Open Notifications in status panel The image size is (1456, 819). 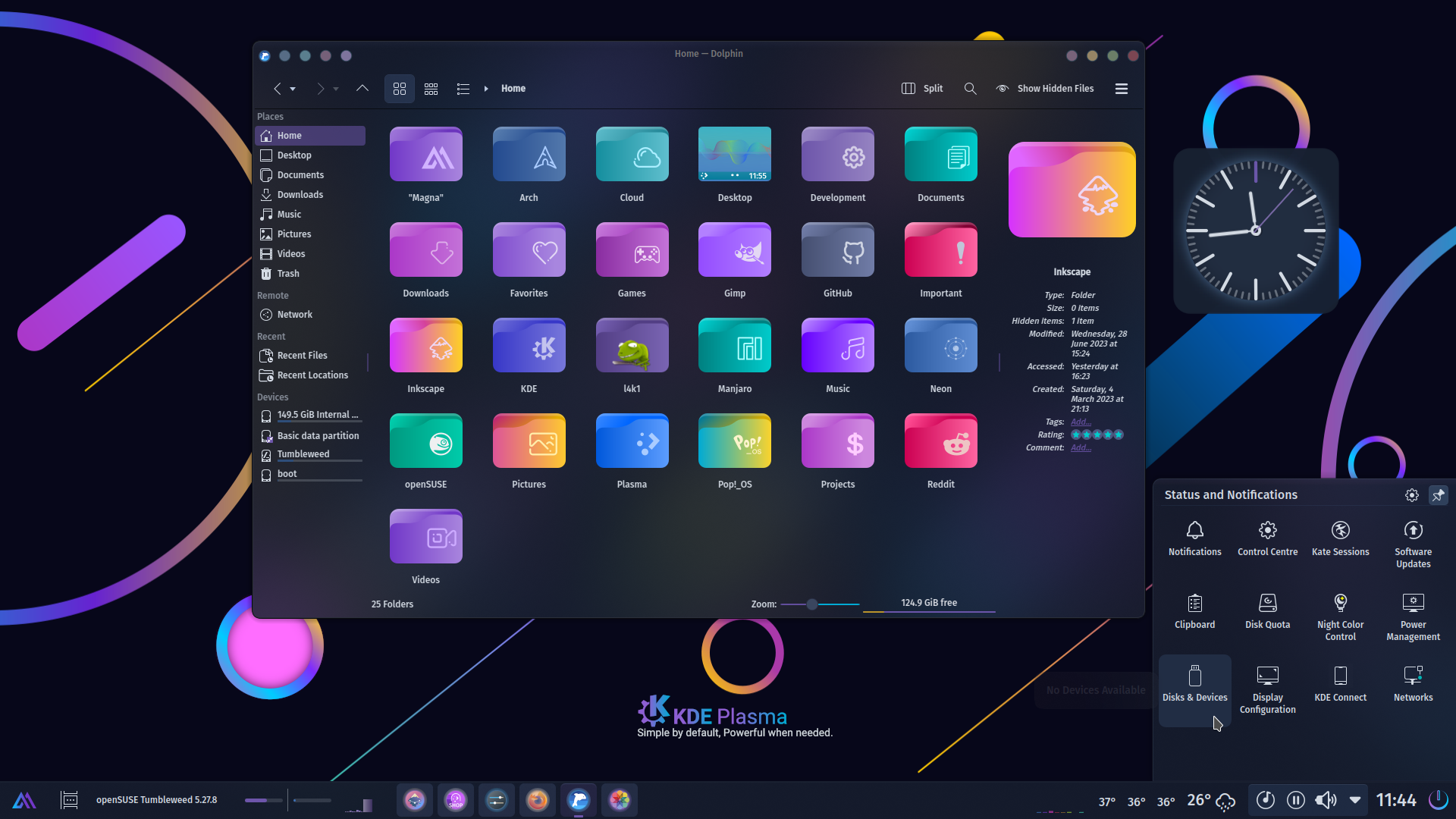1194,539
